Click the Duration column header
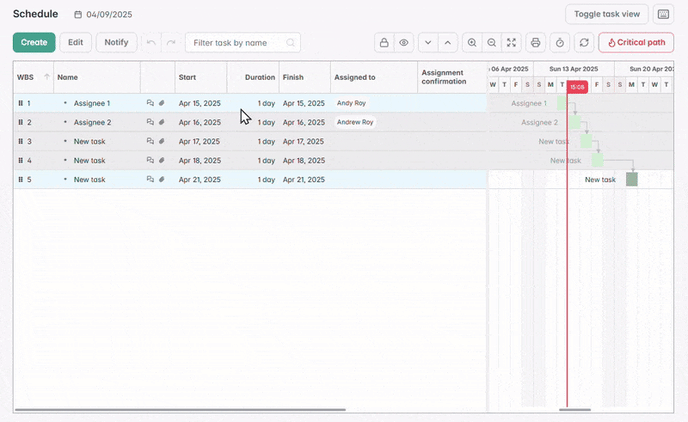 point(253,77)
